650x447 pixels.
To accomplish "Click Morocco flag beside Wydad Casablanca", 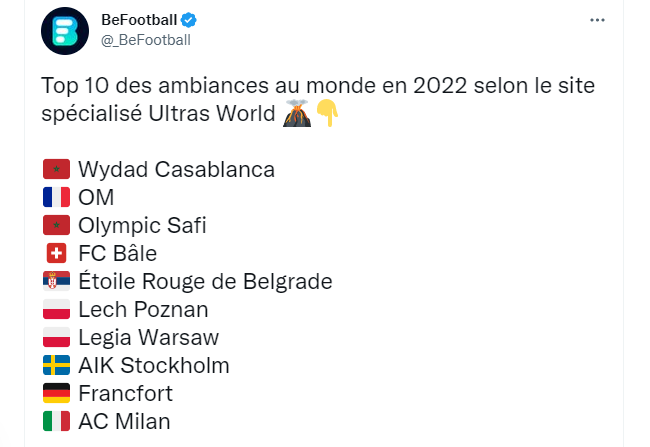I will (x=56, y=170).
